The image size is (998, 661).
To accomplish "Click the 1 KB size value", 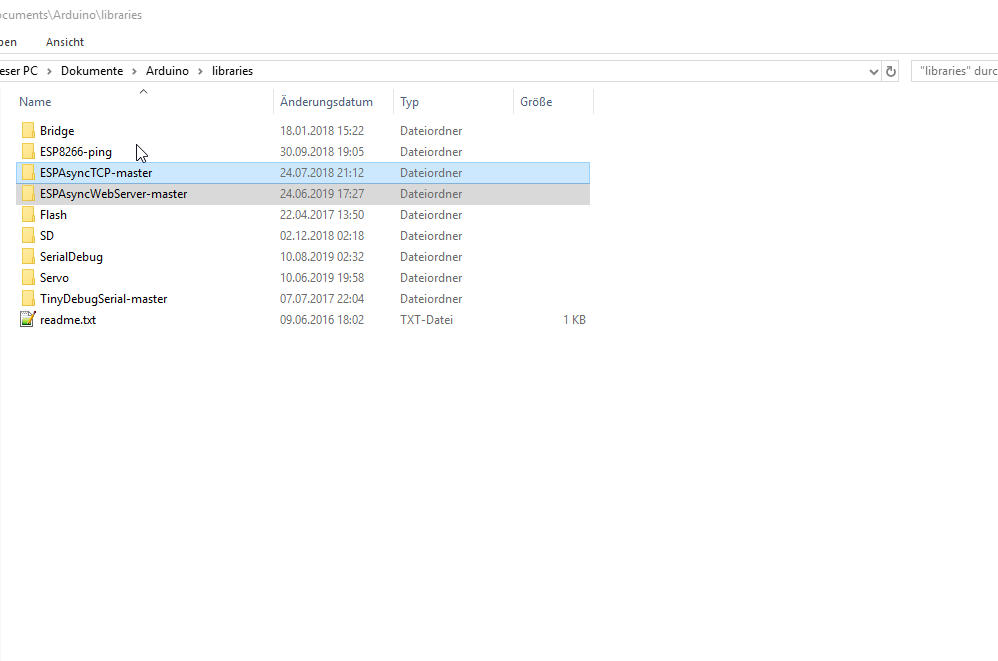I will (x=574, y=319).
